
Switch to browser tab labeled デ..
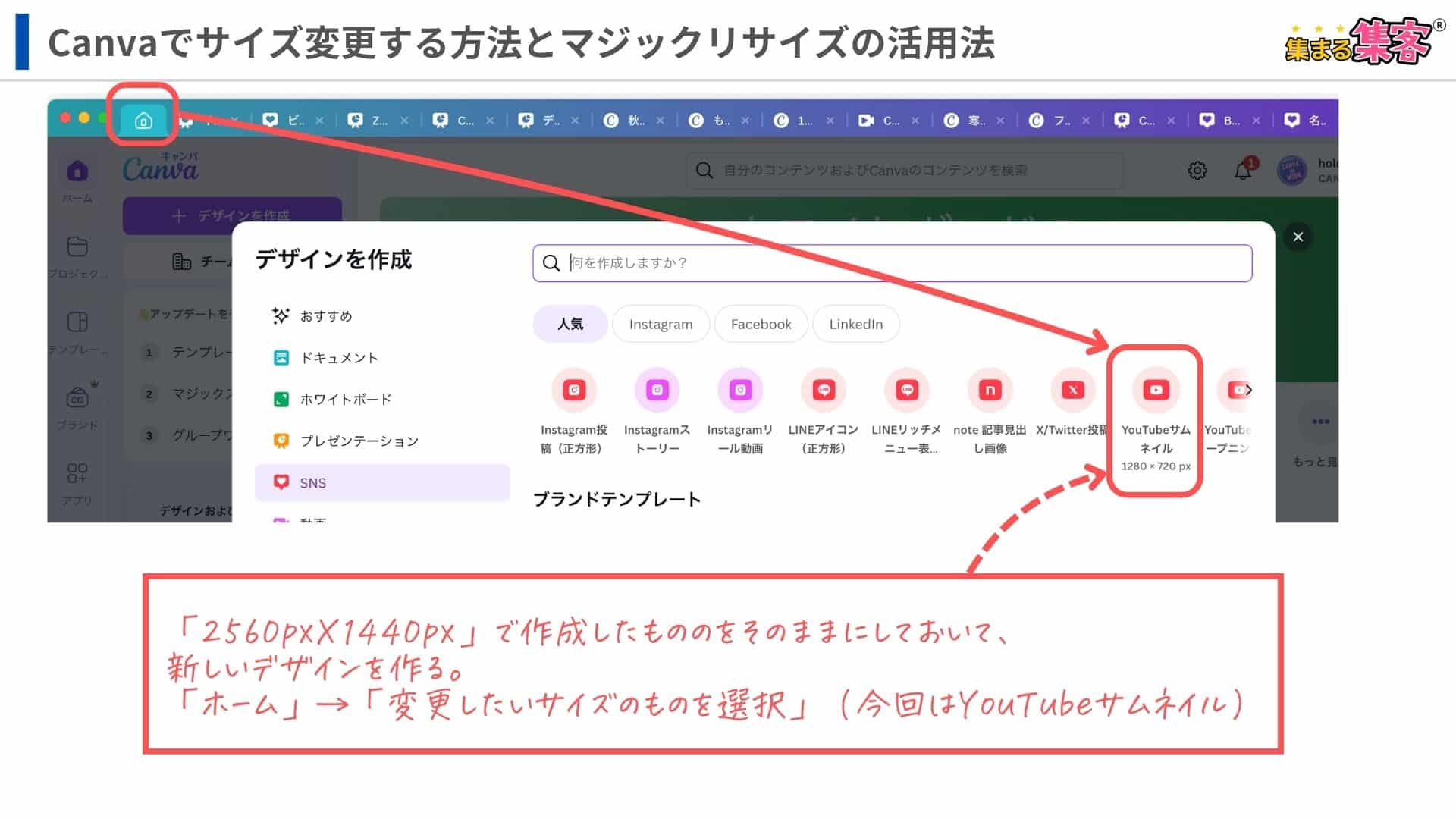[550, 120]
